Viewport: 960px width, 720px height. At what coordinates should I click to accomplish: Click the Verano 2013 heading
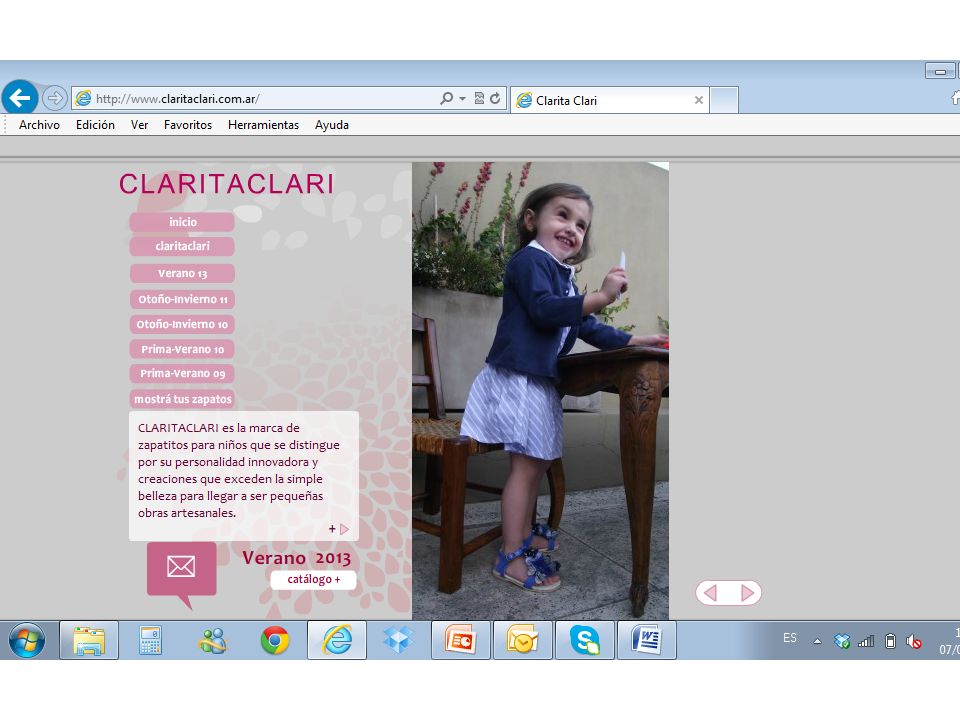(x=296, y=558)
